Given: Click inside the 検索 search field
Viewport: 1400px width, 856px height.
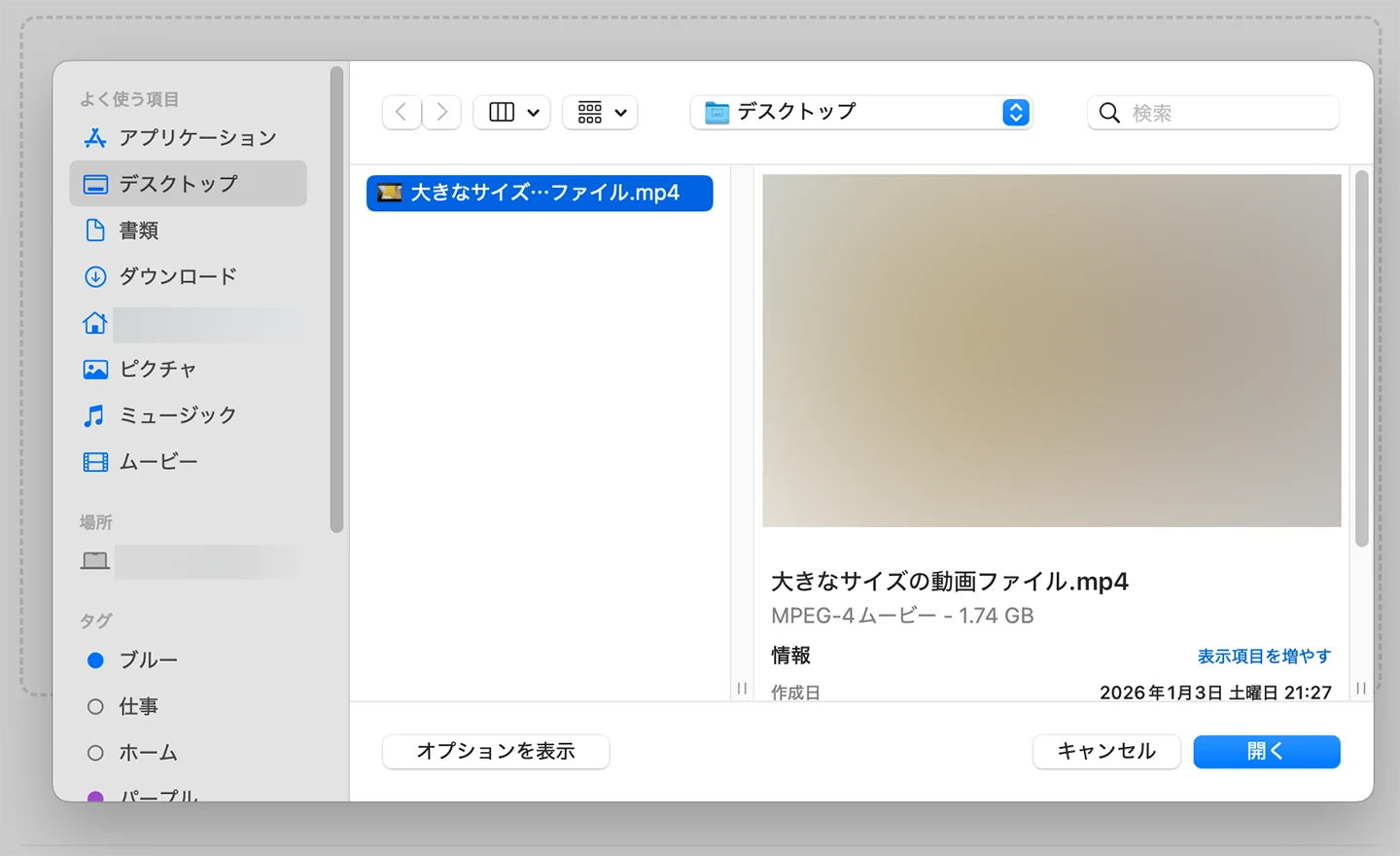Looking at the screenshot, I should [x=1213, y=112].
